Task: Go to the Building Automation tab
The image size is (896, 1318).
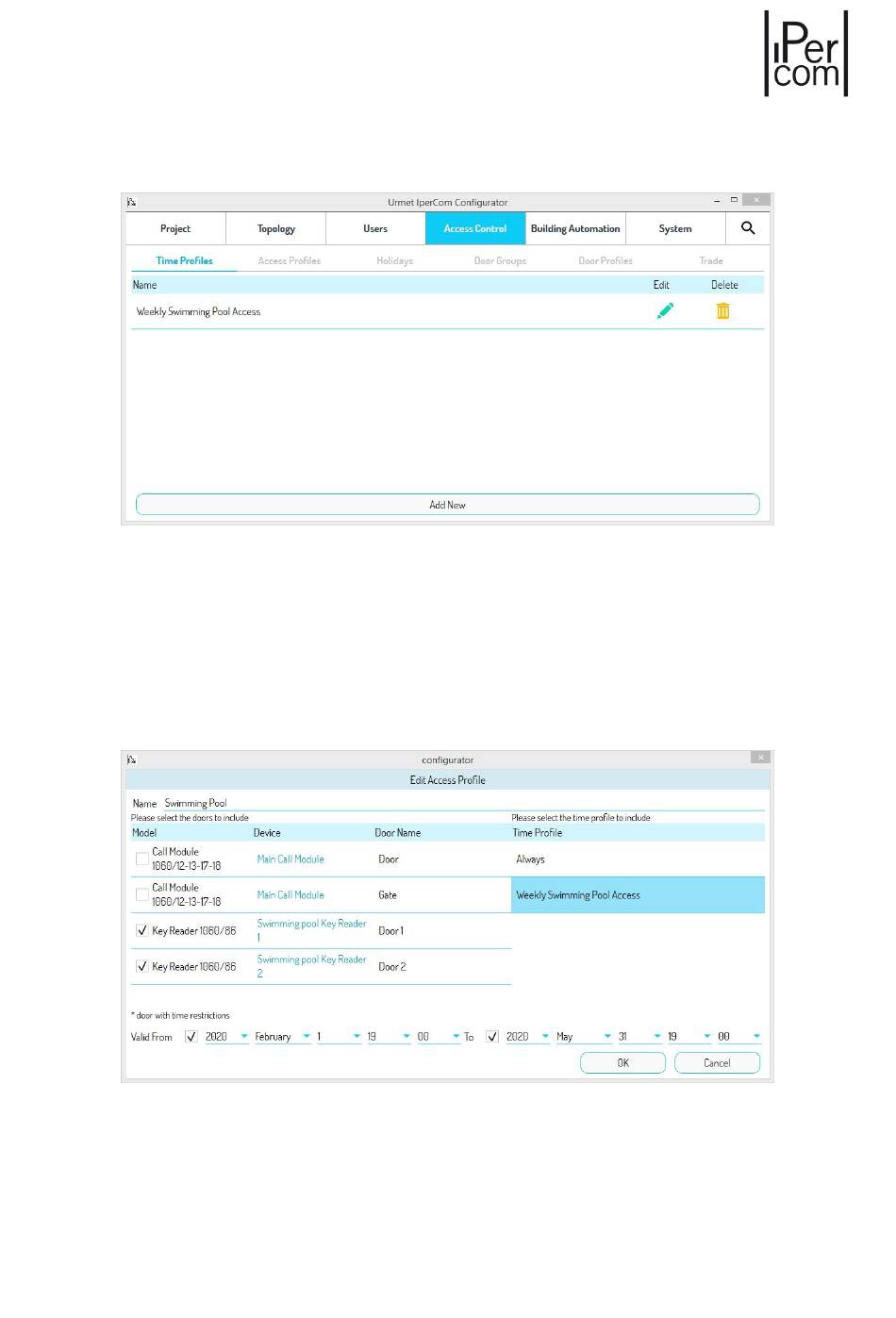Action: (575, 228)
